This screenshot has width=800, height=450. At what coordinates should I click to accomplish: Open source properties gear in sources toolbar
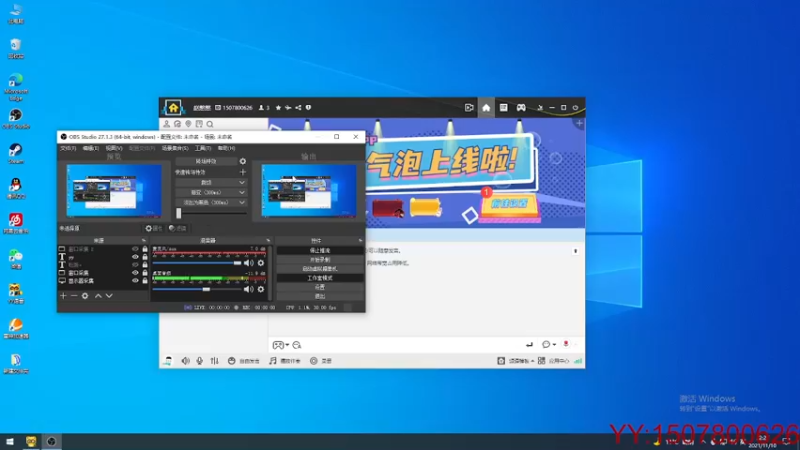(85, 295)
